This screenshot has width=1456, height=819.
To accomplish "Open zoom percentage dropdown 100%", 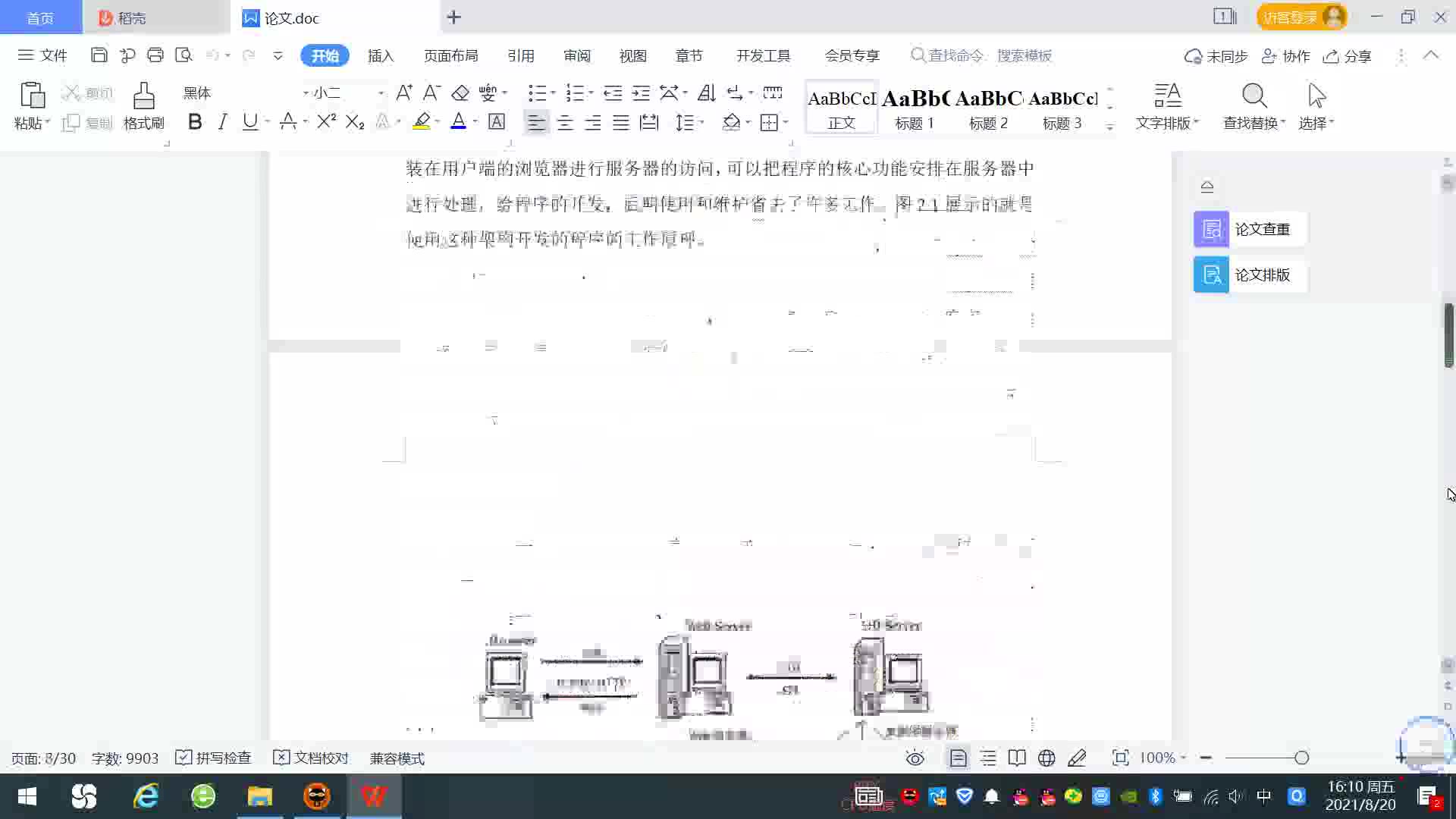I will pyautogui.click(x=1163, y=758).
